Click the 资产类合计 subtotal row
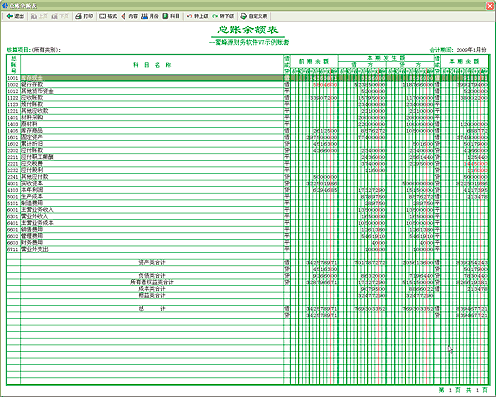This screenshot has height=397, width=496. pos(247,262)
